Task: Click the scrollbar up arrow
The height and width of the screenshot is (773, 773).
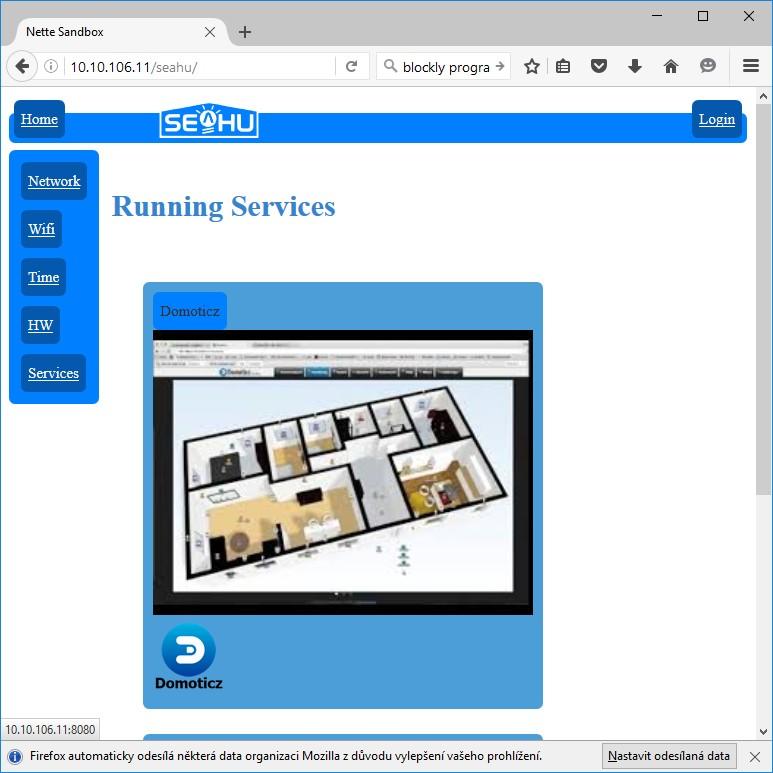Action: [763, 96]
